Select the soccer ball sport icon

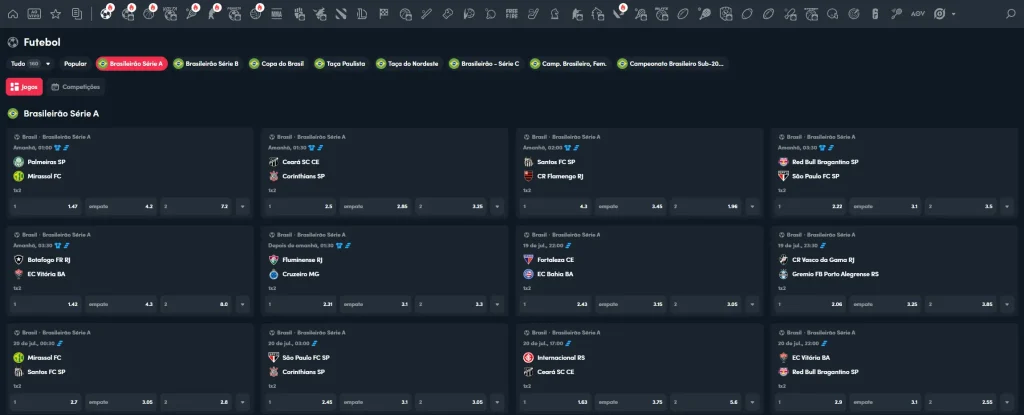click(106, 14)
